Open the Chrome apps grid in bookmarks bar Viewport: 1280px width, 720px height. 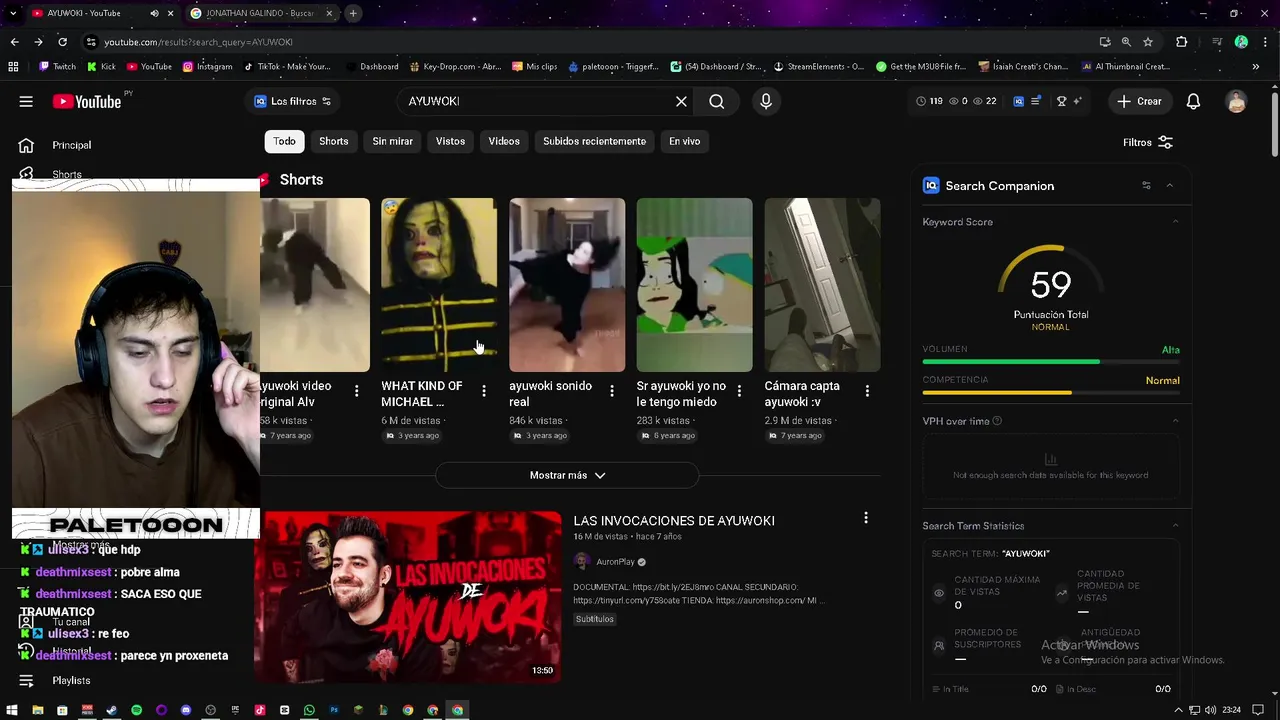[x=13, y=67]
